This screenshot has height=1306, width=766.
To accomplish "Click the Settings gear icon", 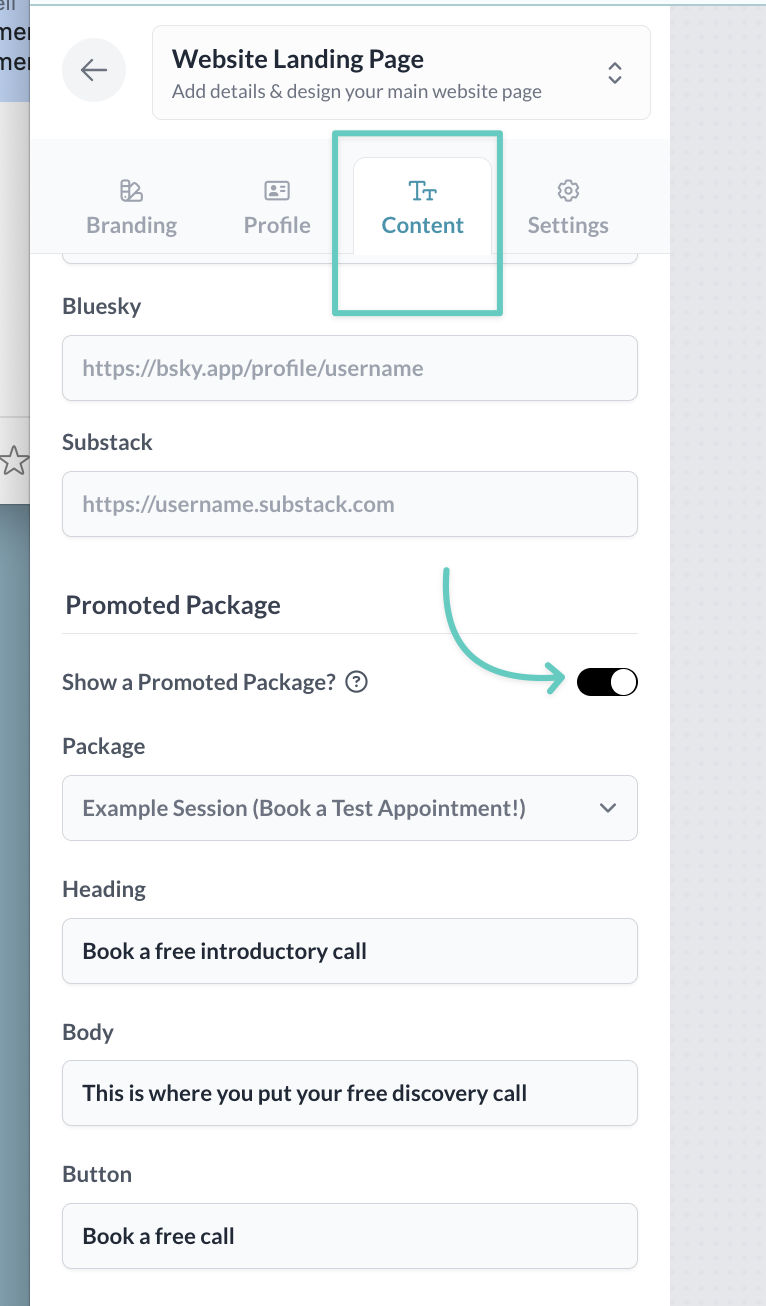I will pos(568,190).
